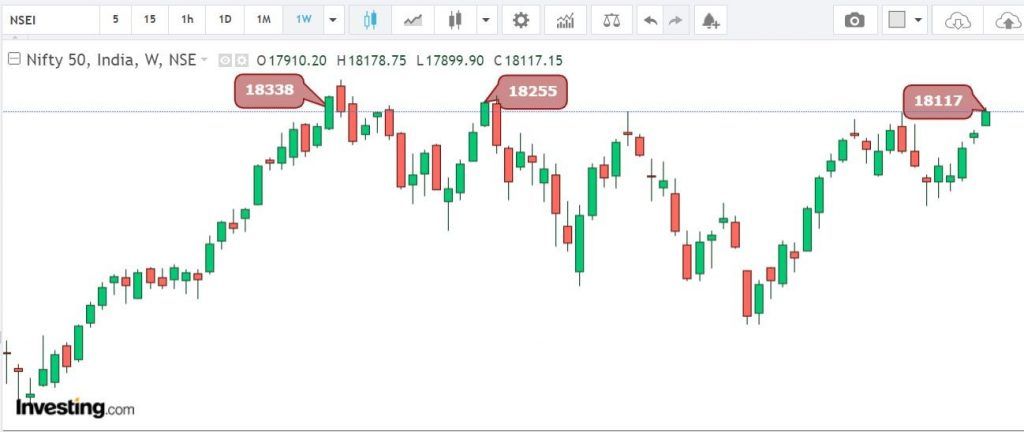Select the 15 minute interval

click(150, 20)
